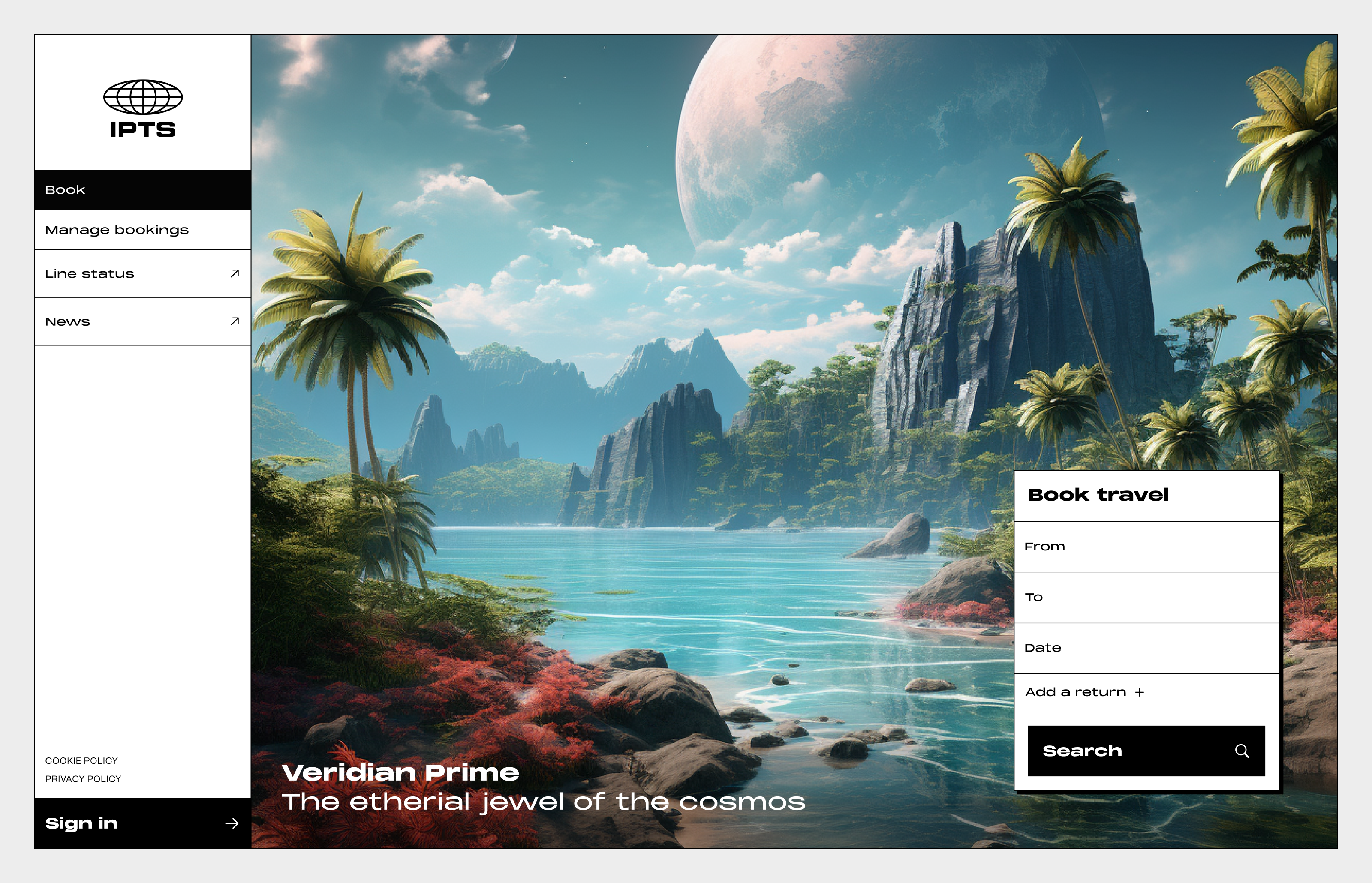
Task: Click the To destination field
Action: tap(1146, 598)
